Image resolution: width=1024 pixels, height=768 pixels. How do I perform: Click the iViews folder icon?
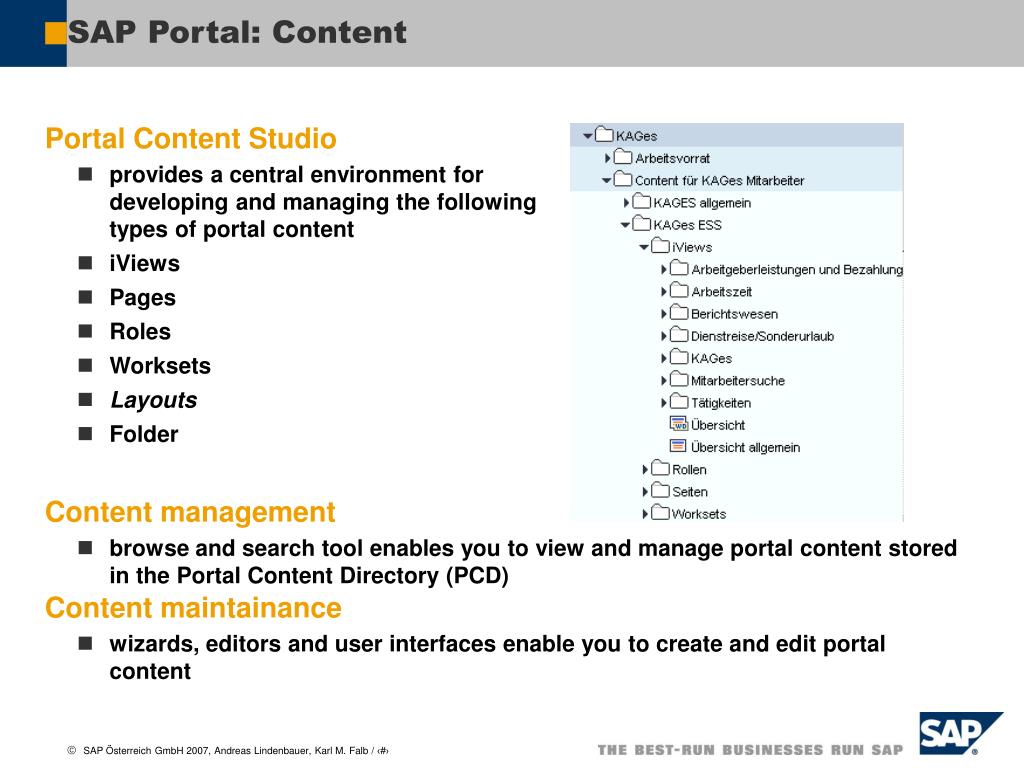pos(661,246)
